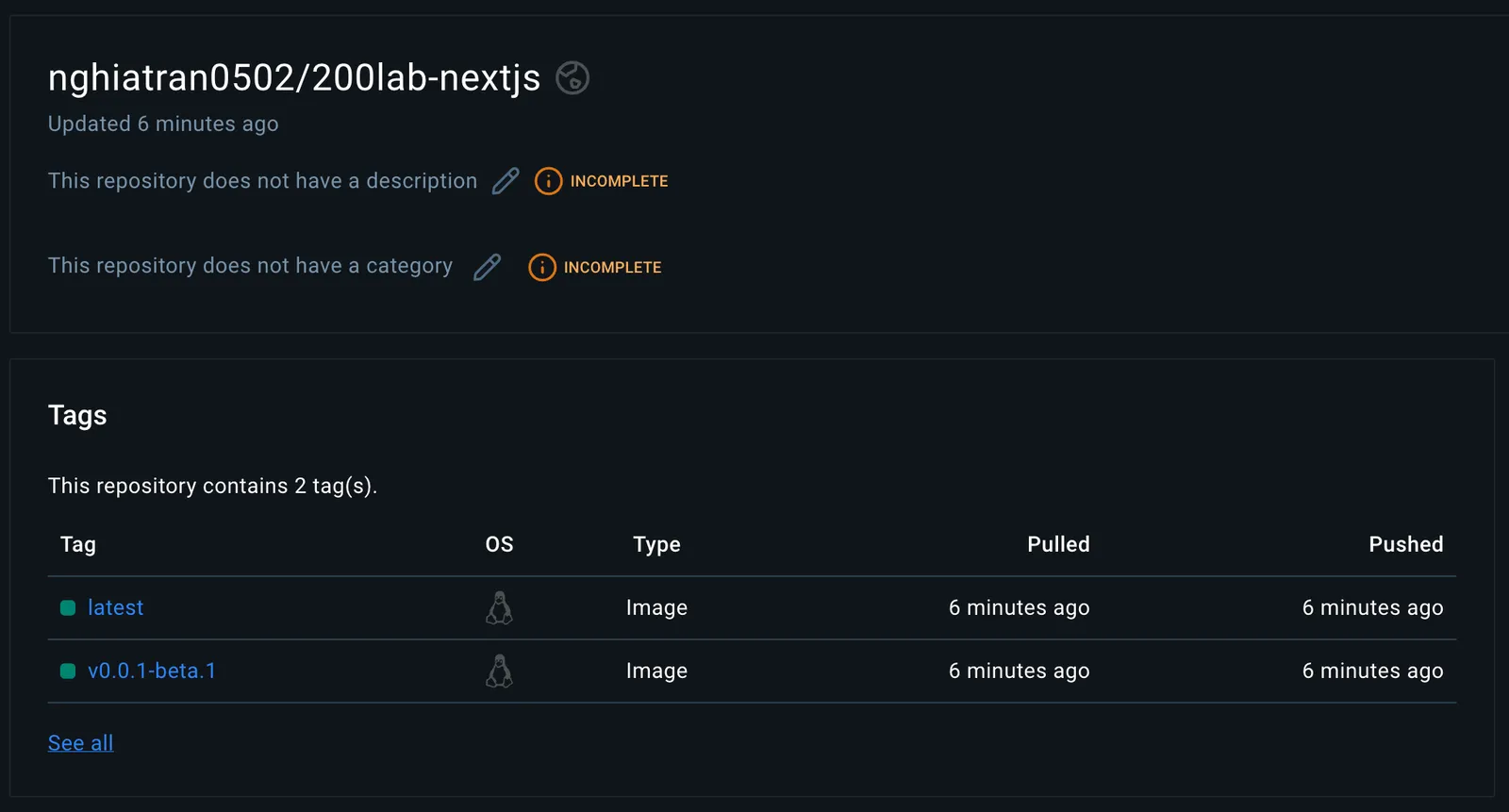Click the Pushed column header

[1406, 544]
